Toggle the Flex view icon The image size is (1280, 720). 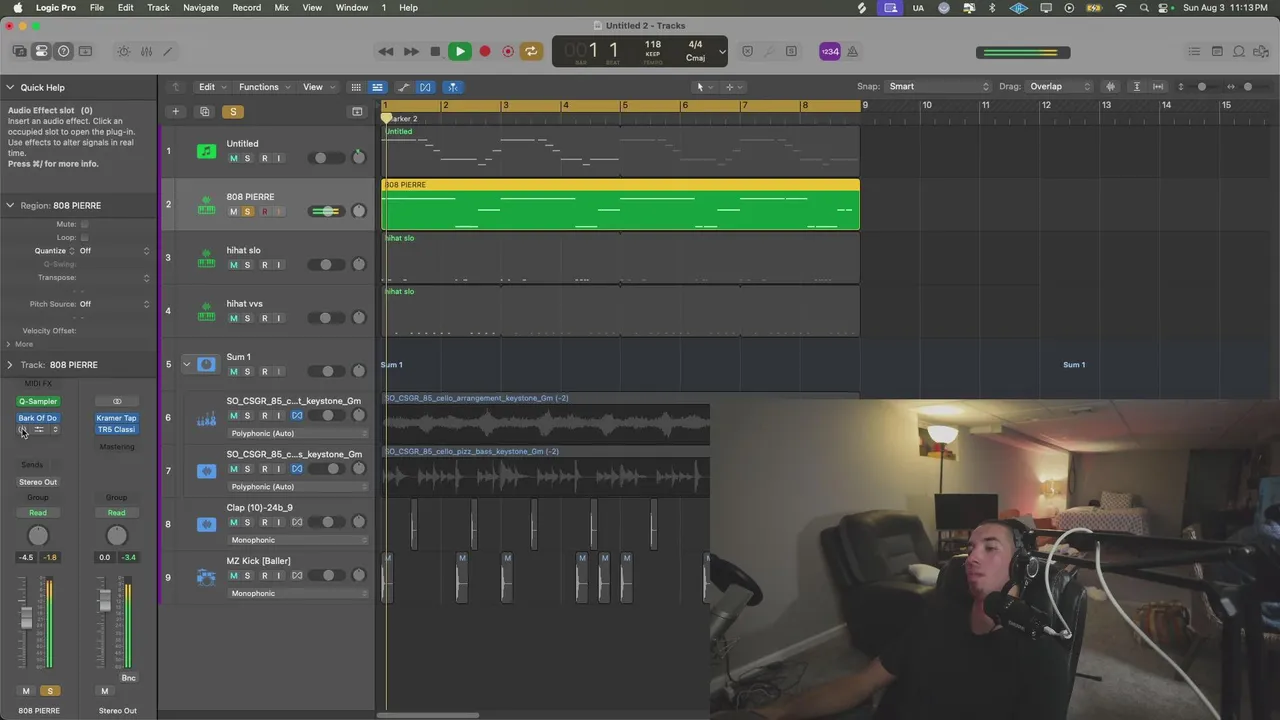425,87
